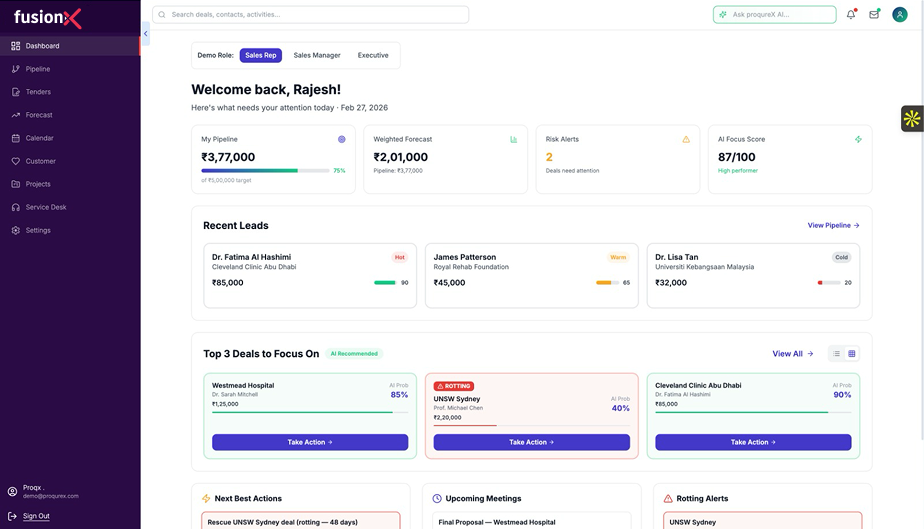Switch deals to list view
The height and width of the screenshot is (529, 924).
[837, 353]
